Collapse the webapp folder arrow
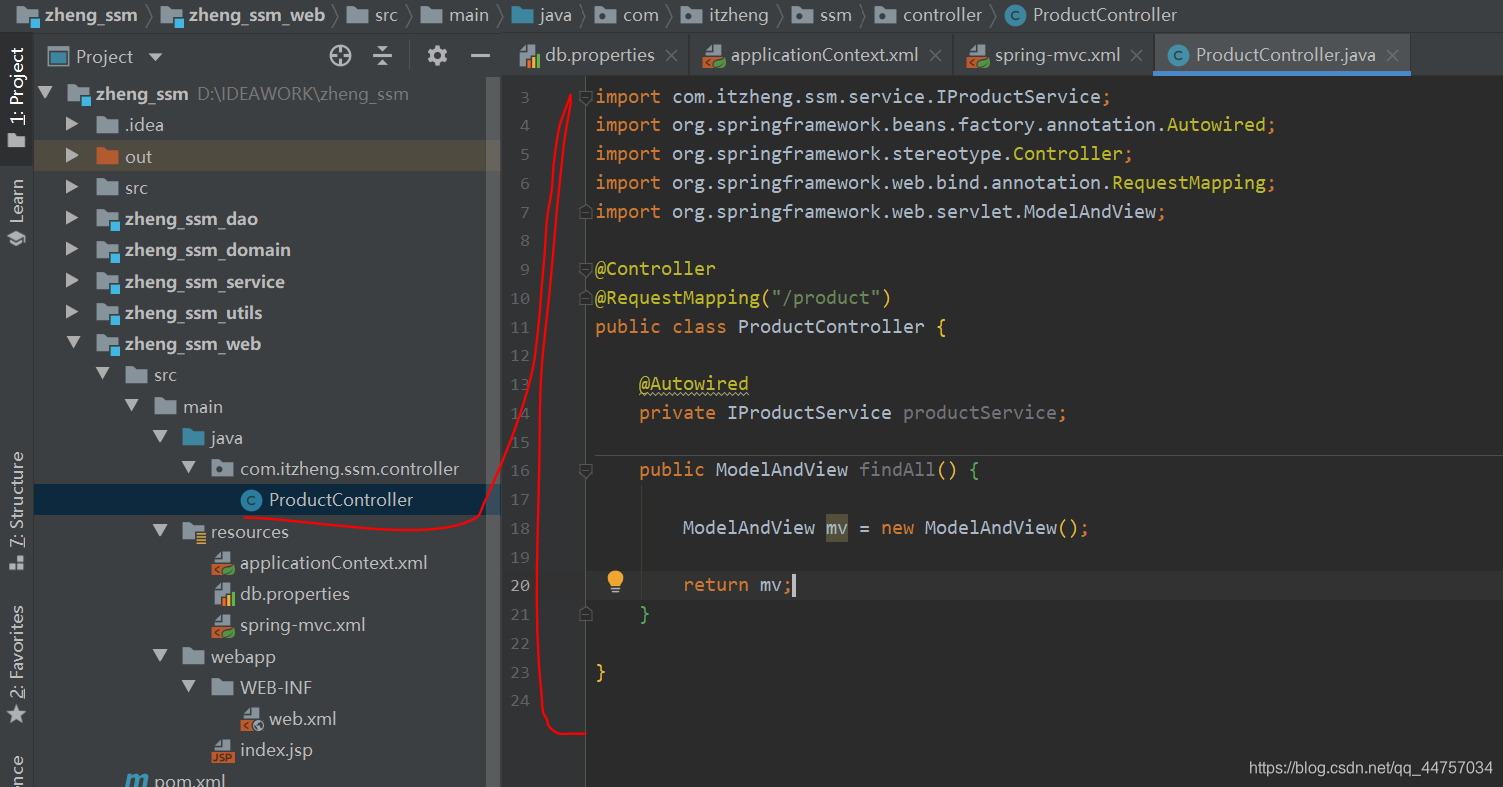The height and width of the screenshot is (787, 1503). 160,656
